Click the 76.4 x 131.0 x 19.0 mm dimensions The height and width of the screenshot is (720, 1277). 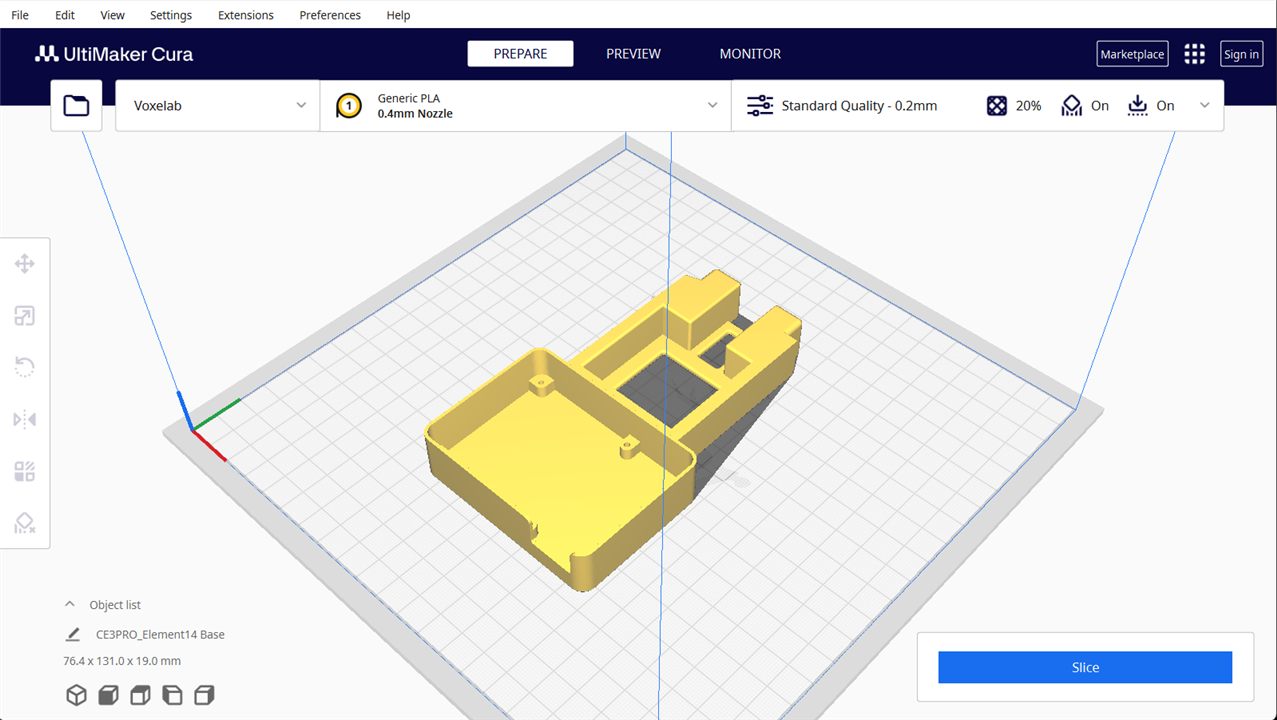pyautogui.click(x=122, y=661)
